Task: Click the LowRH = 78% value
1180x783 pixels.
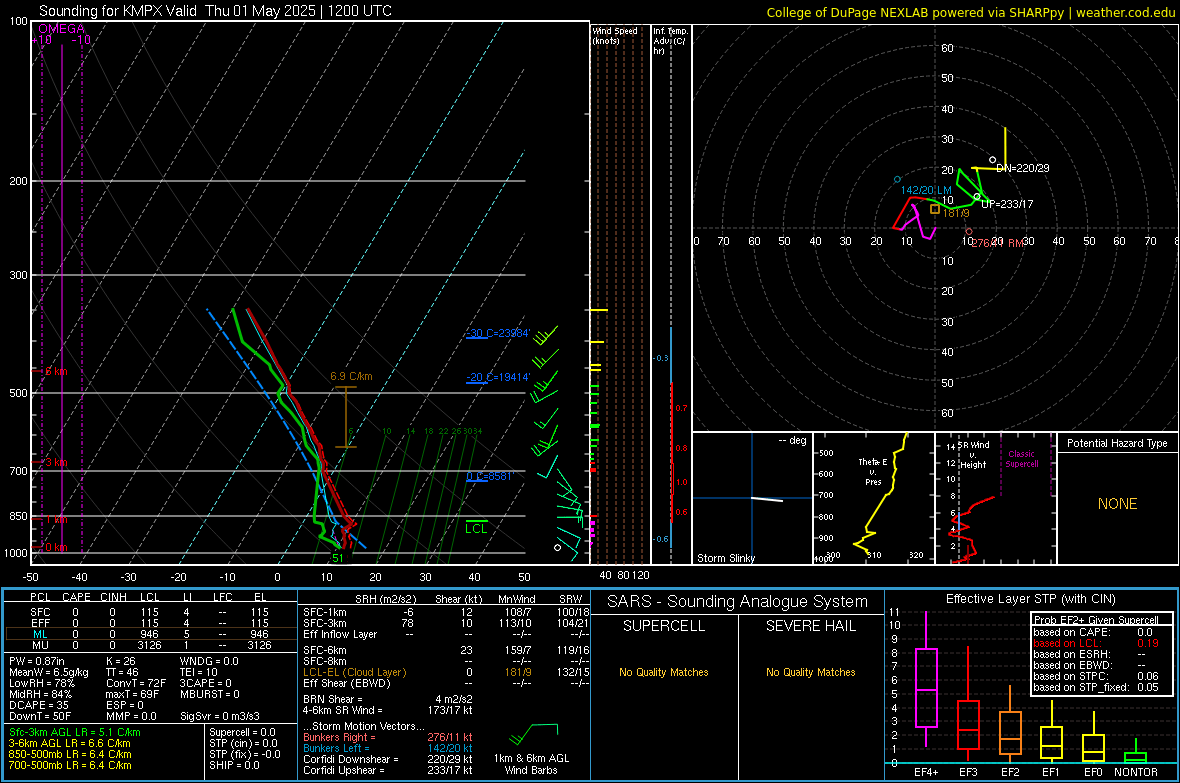Action: (41, 683)
